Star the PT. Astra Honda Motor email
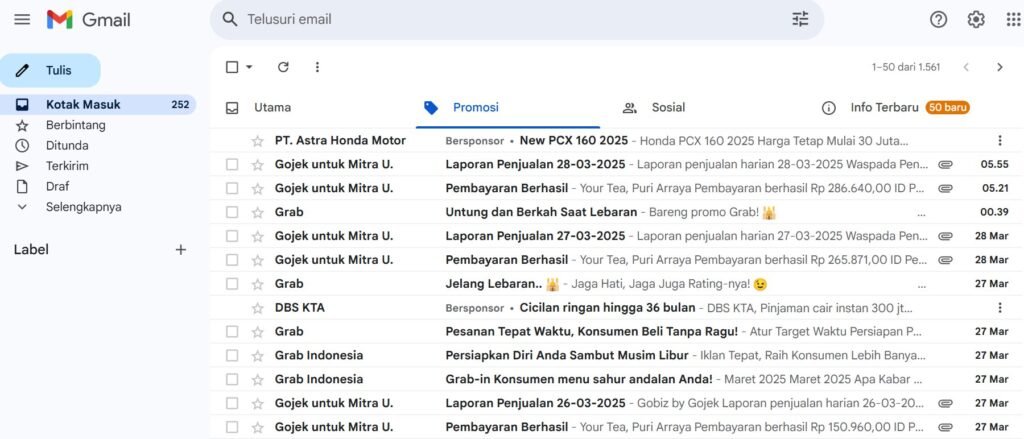This screenshot has width=1024, height=439. pos(257,141)
